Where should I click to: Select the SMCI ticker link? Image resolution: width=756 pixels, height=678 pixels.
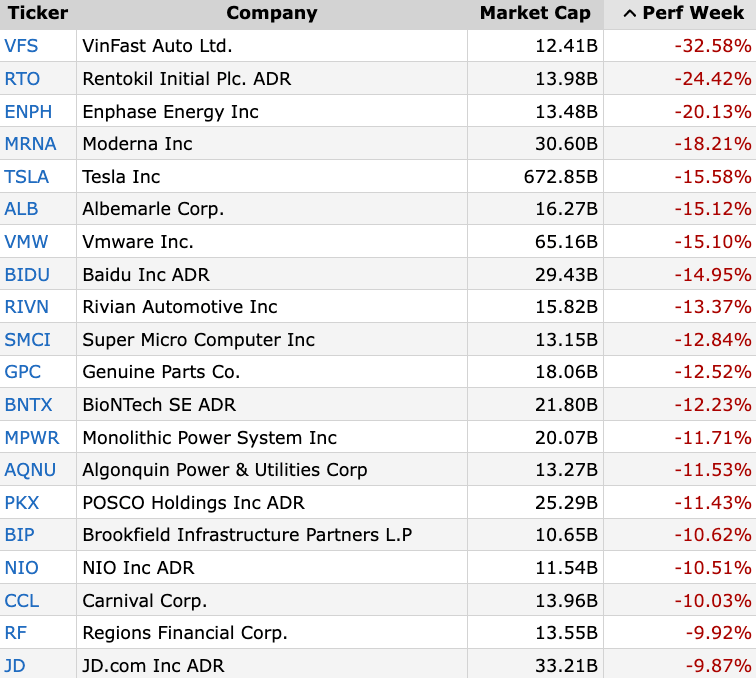pos(27,340)
